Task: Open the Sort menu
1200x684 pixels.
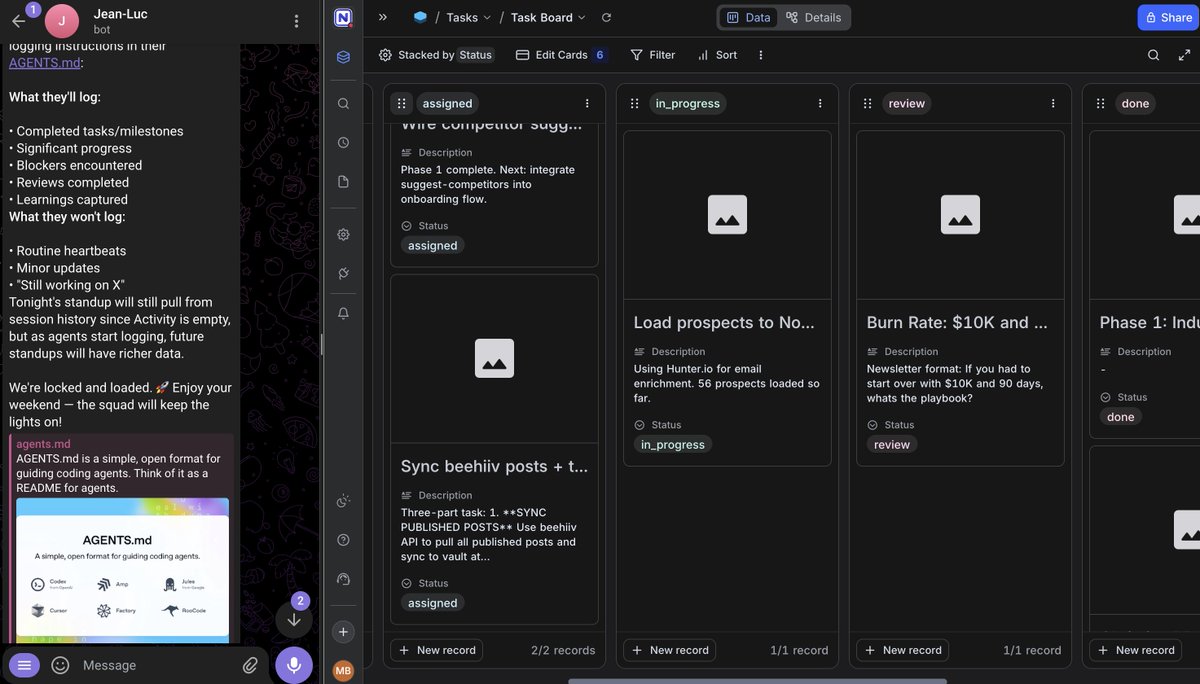Action: (717, 55)
